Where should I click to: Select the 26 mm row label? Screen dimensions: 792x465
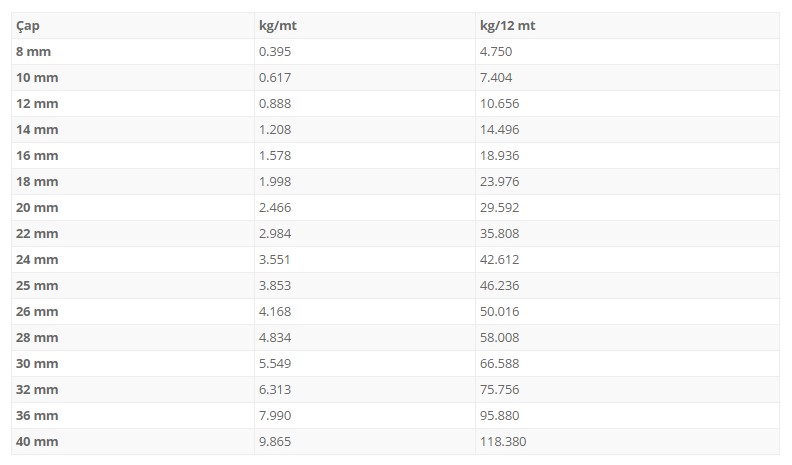click(37, 312)
